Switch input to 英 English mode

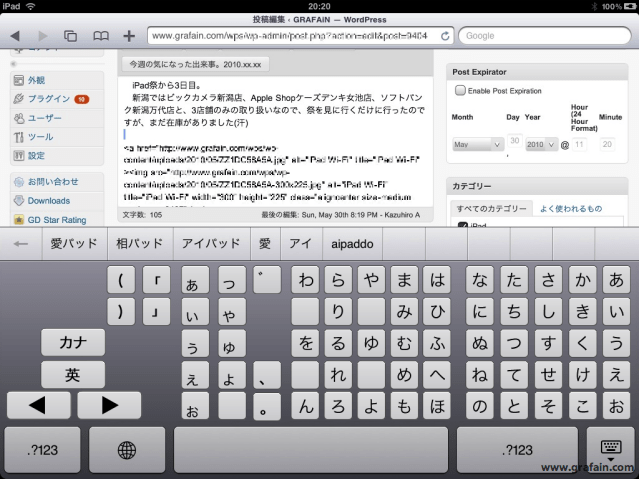pos(73,374)
